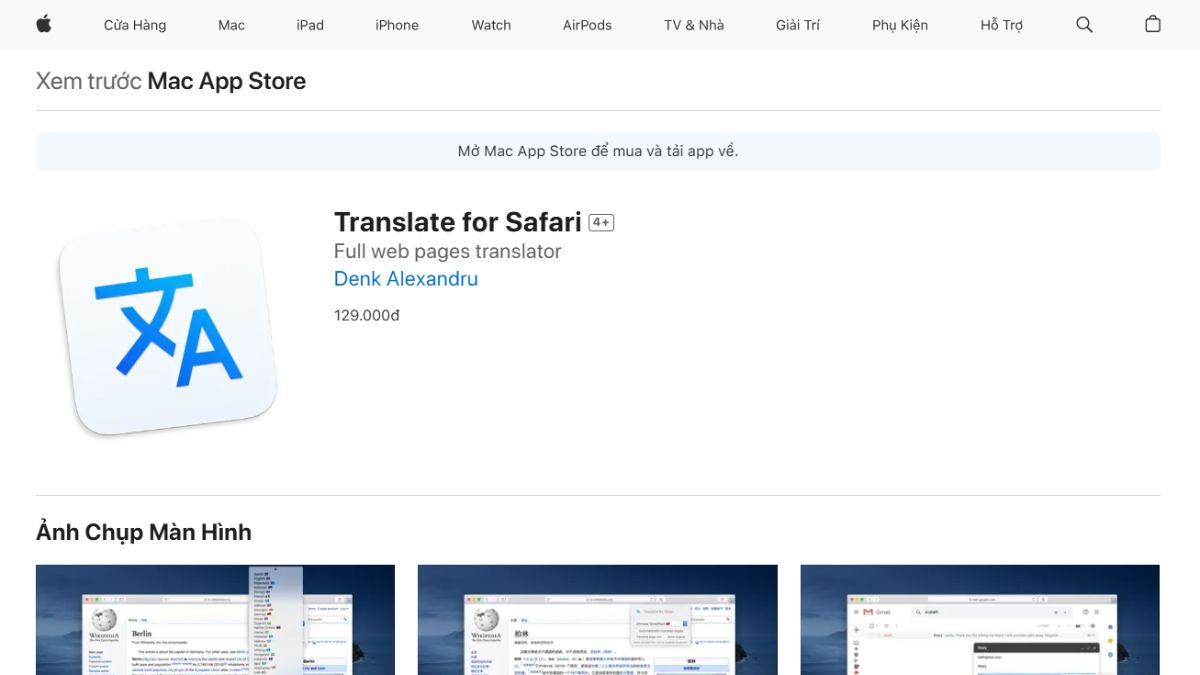Click the Translate for Safari app icon

tap(167, 326)
